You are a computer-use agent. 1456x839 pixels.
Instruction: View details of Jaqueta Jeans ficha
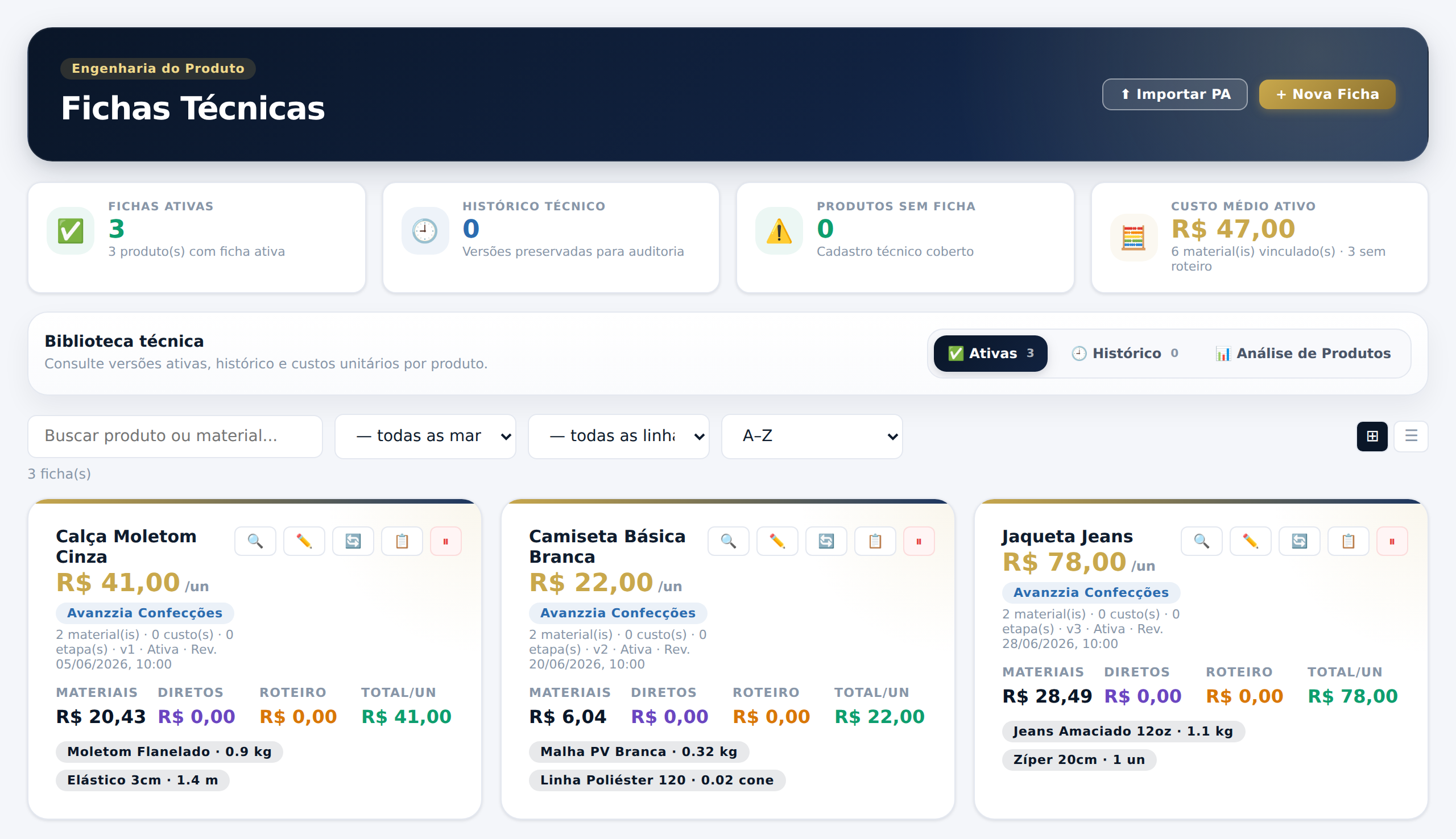1201,541
